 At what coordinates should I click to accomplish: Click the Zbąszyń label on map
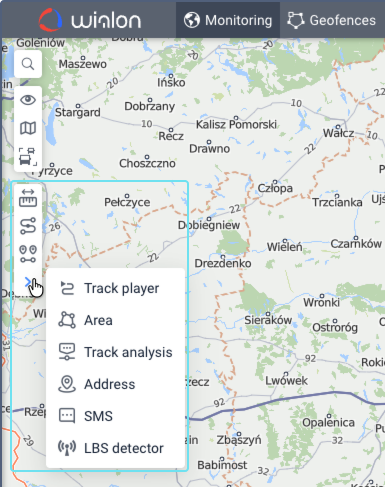click(239, 440)
